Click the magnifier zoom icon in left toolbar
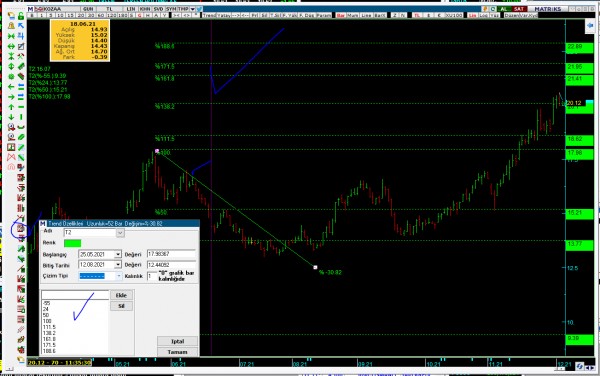The height and width of the screenshot is (376, 600). [x=11, y=127]
